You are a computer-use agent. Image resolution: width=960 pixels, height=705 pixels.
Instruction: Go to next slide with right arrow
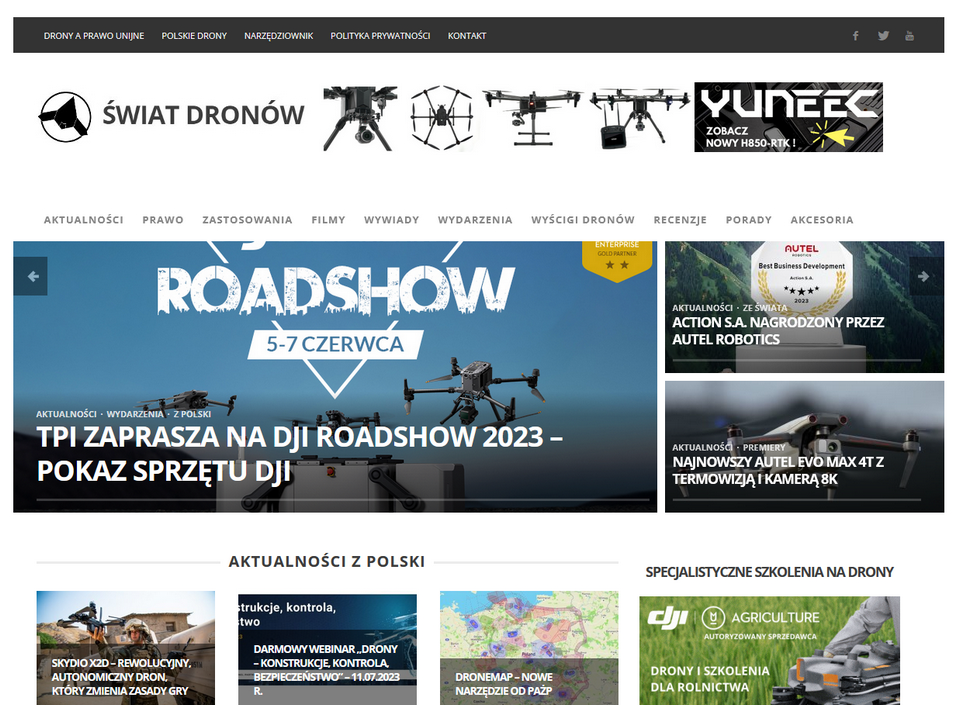(924, 277)
